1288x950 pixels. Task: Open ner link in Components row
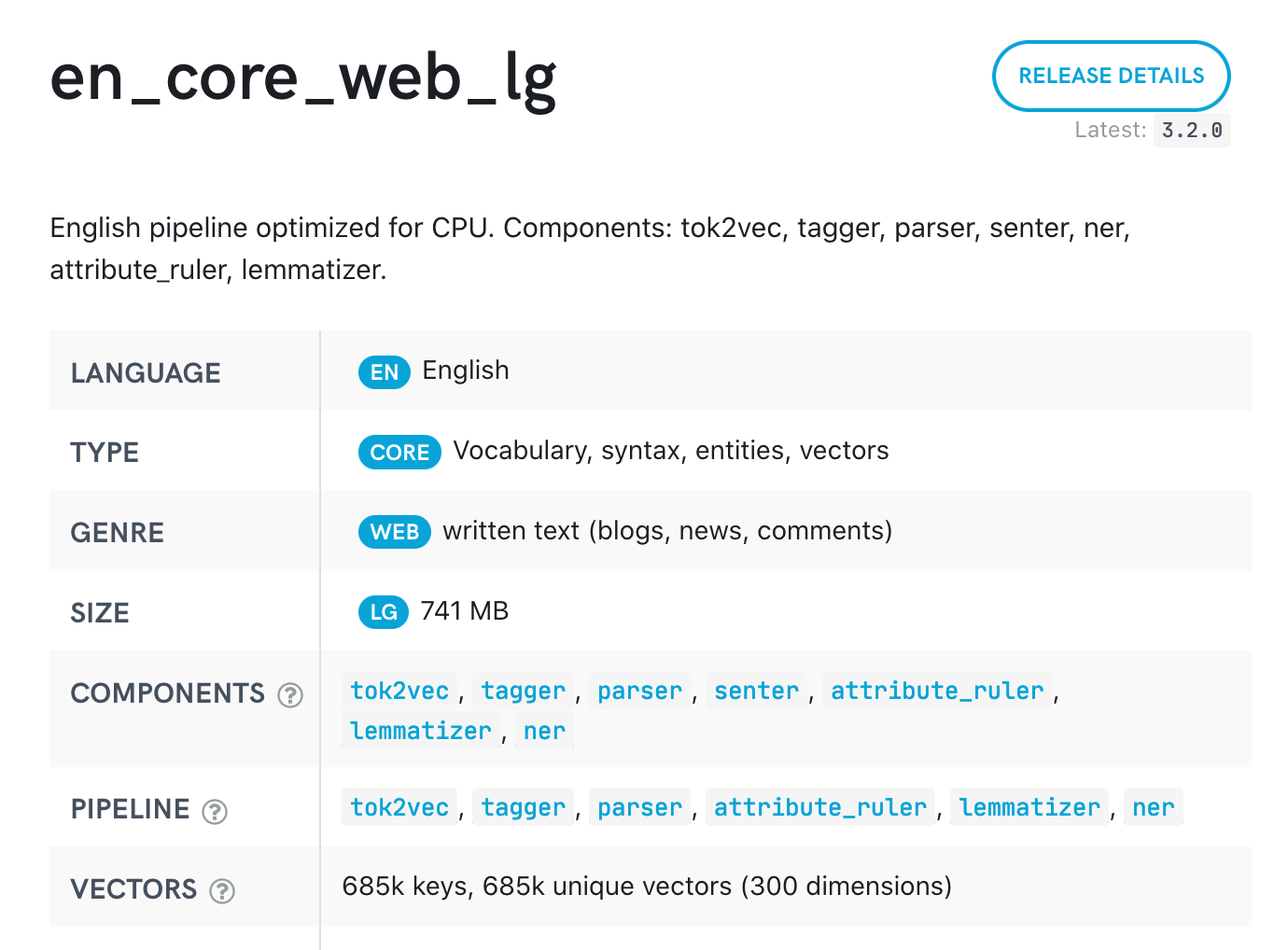click(544, 732)
